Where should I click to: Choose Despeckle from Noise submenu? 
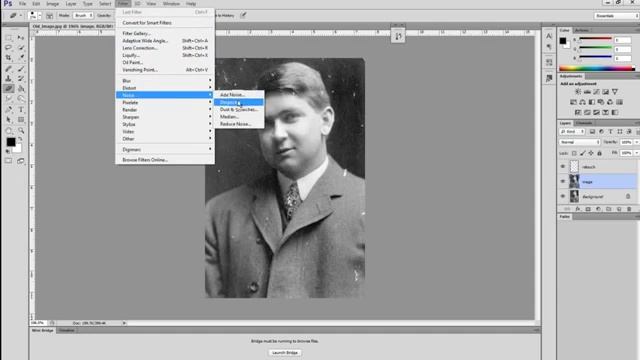pos(239,102)
